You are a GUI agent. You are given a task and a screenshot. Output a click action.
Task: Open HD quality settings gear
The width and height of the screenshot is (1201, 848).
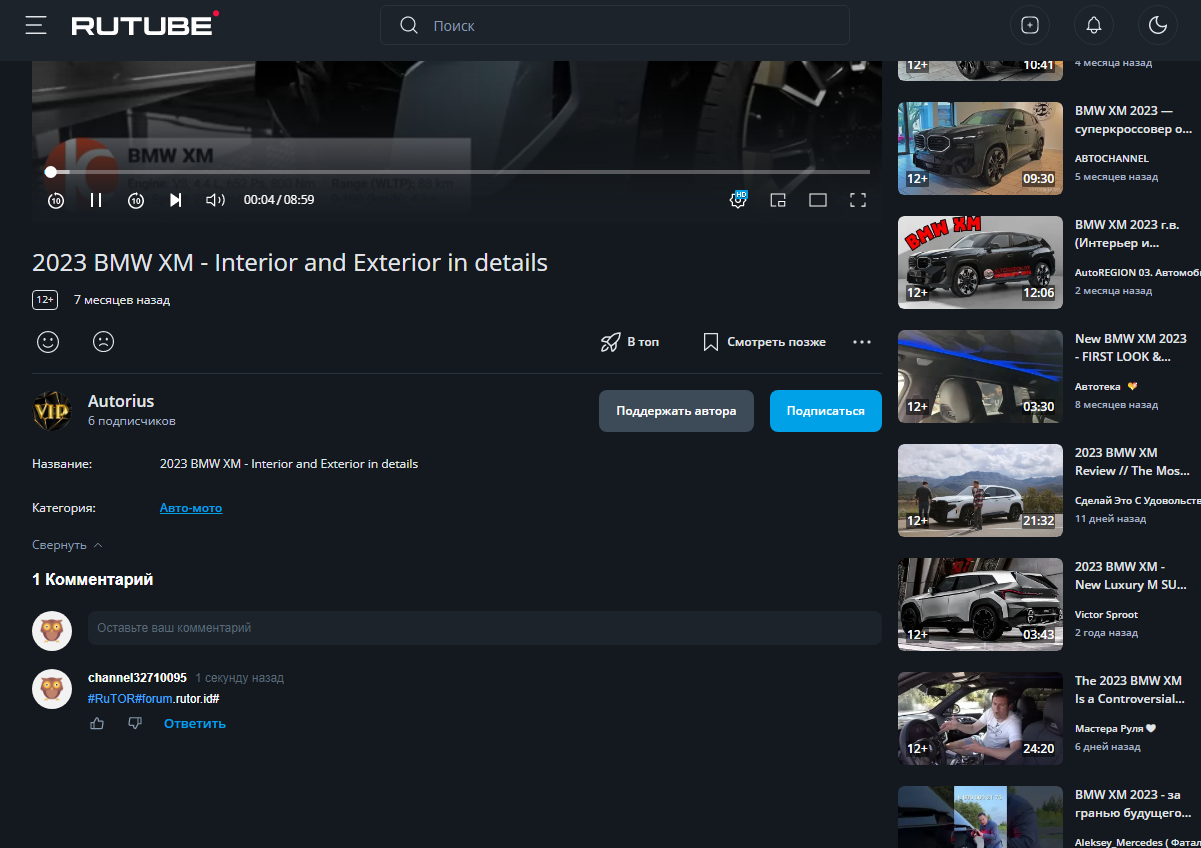(x=738, y=199)
